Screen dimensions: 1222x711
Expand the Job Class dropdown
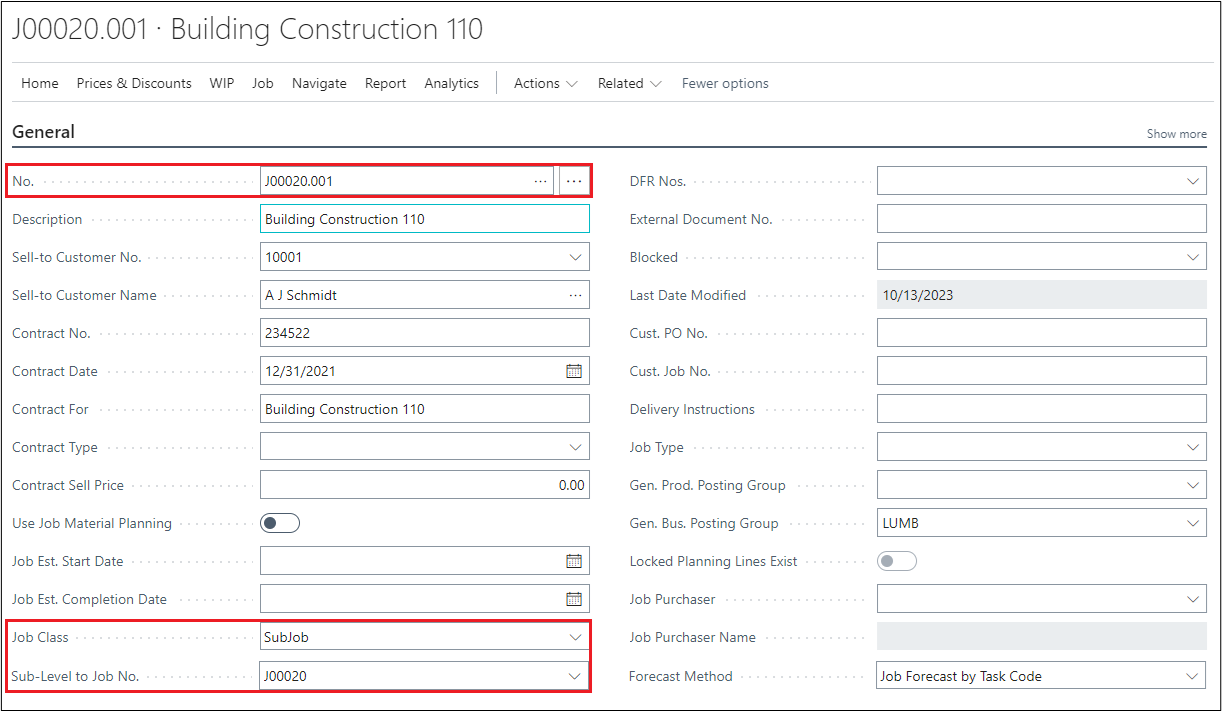tap(575, 637)
